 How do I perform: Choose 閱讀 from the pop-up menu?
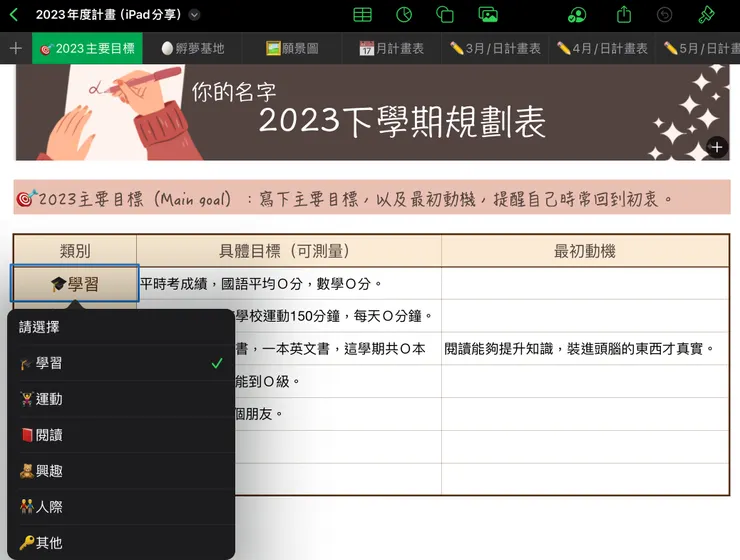pyautogui.click(x=121, y=435)
